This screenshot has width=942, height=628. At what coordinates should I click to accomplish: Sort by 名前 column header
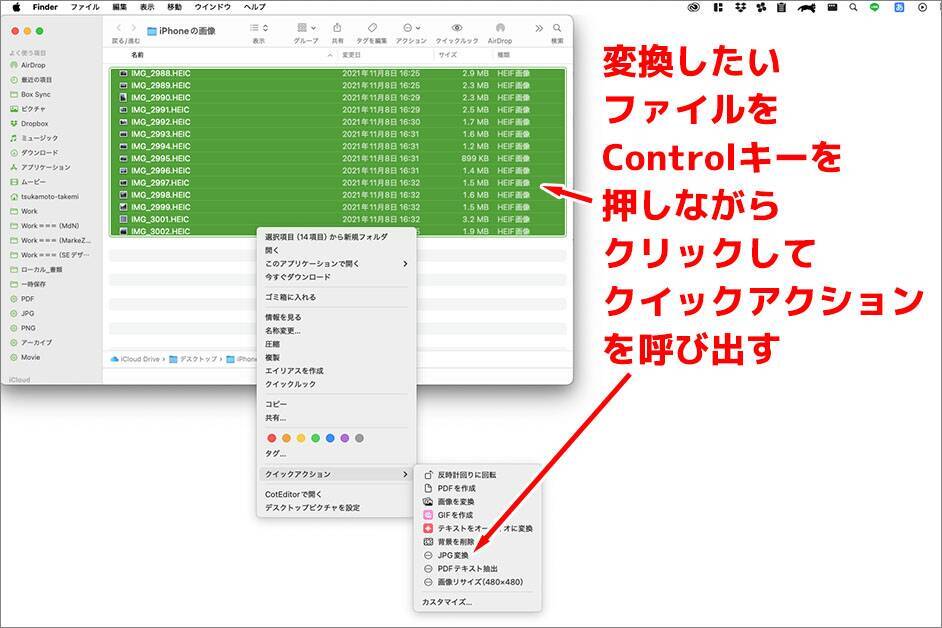[x=138, y=55]
